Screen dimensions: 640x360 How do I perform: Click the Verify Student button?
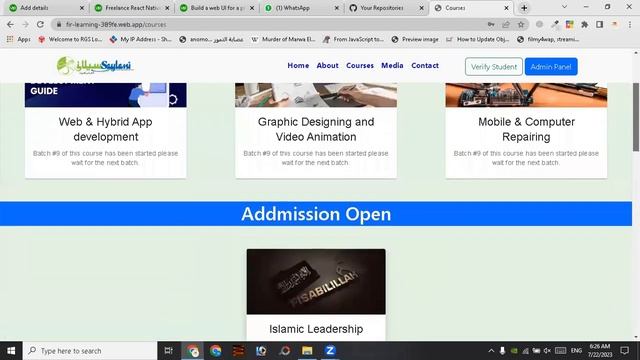493,67
